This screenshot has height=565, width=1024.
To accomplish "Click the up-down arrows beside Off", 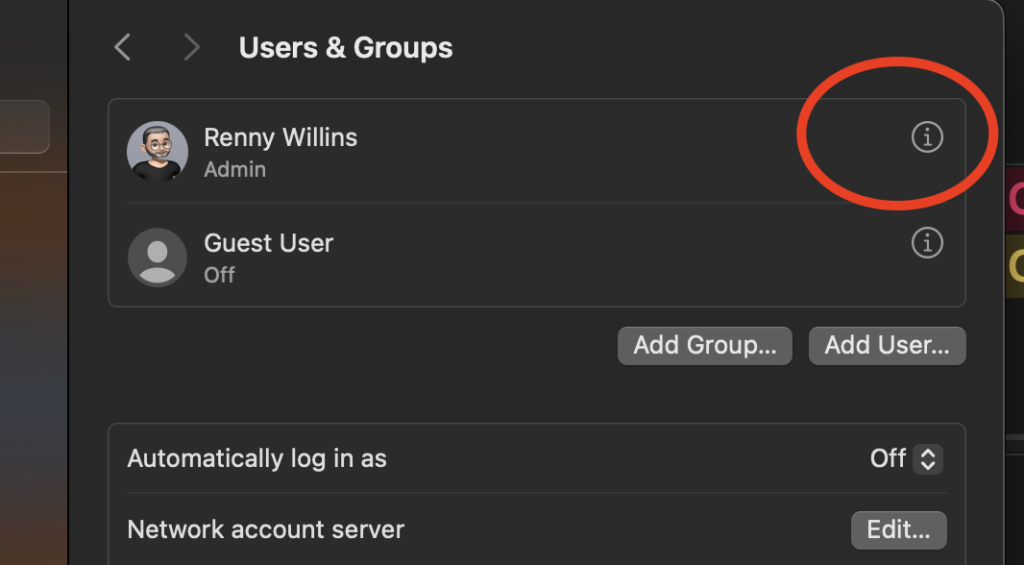I will (x=928, y=459).
